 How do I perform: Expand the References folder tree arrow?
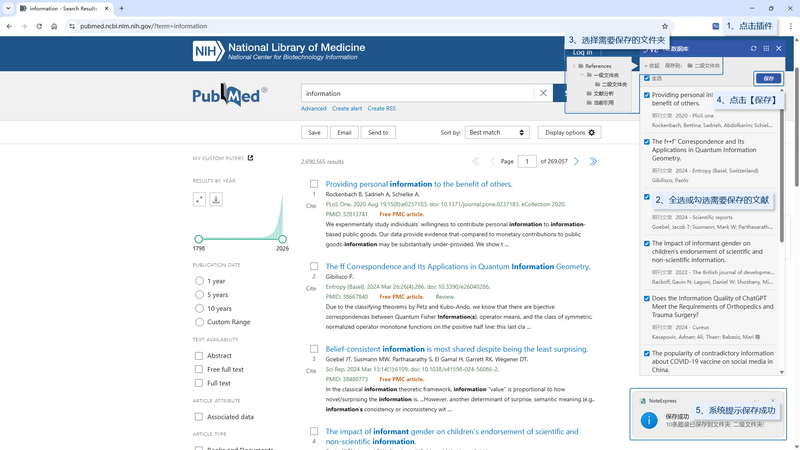click(x=573, y=66)
